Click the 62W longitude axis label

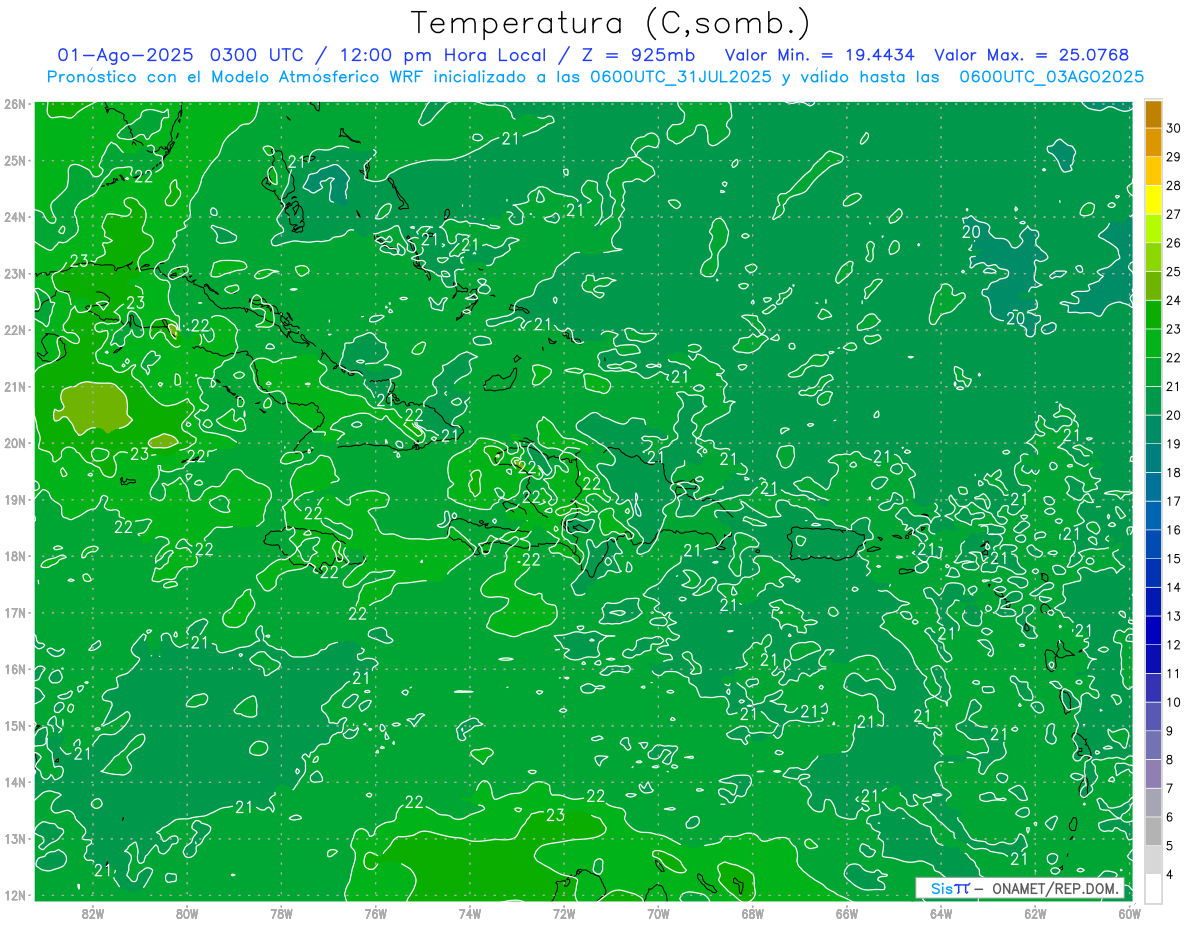[1035, 913]
